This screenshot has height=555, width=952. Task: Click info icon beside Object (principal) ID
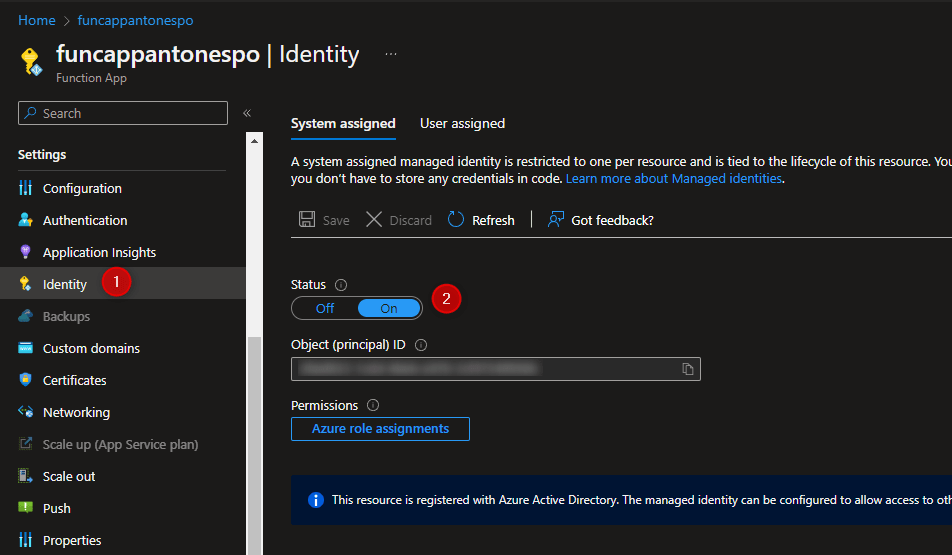[x=421, y=345]
